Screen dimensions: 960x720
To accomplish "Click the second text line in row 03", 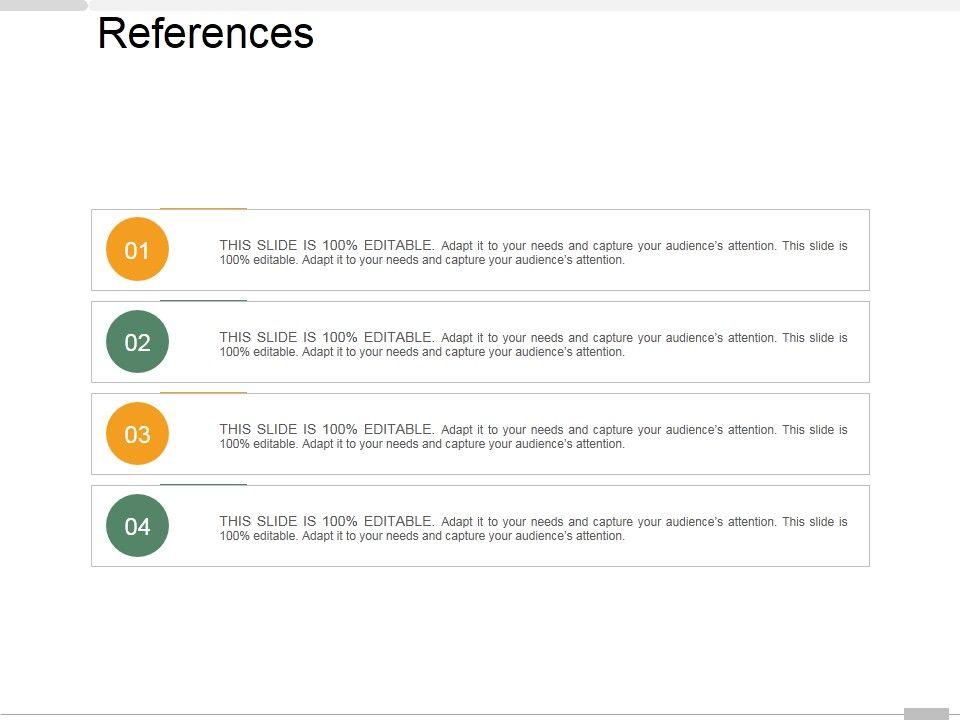I will coord(422,444).
